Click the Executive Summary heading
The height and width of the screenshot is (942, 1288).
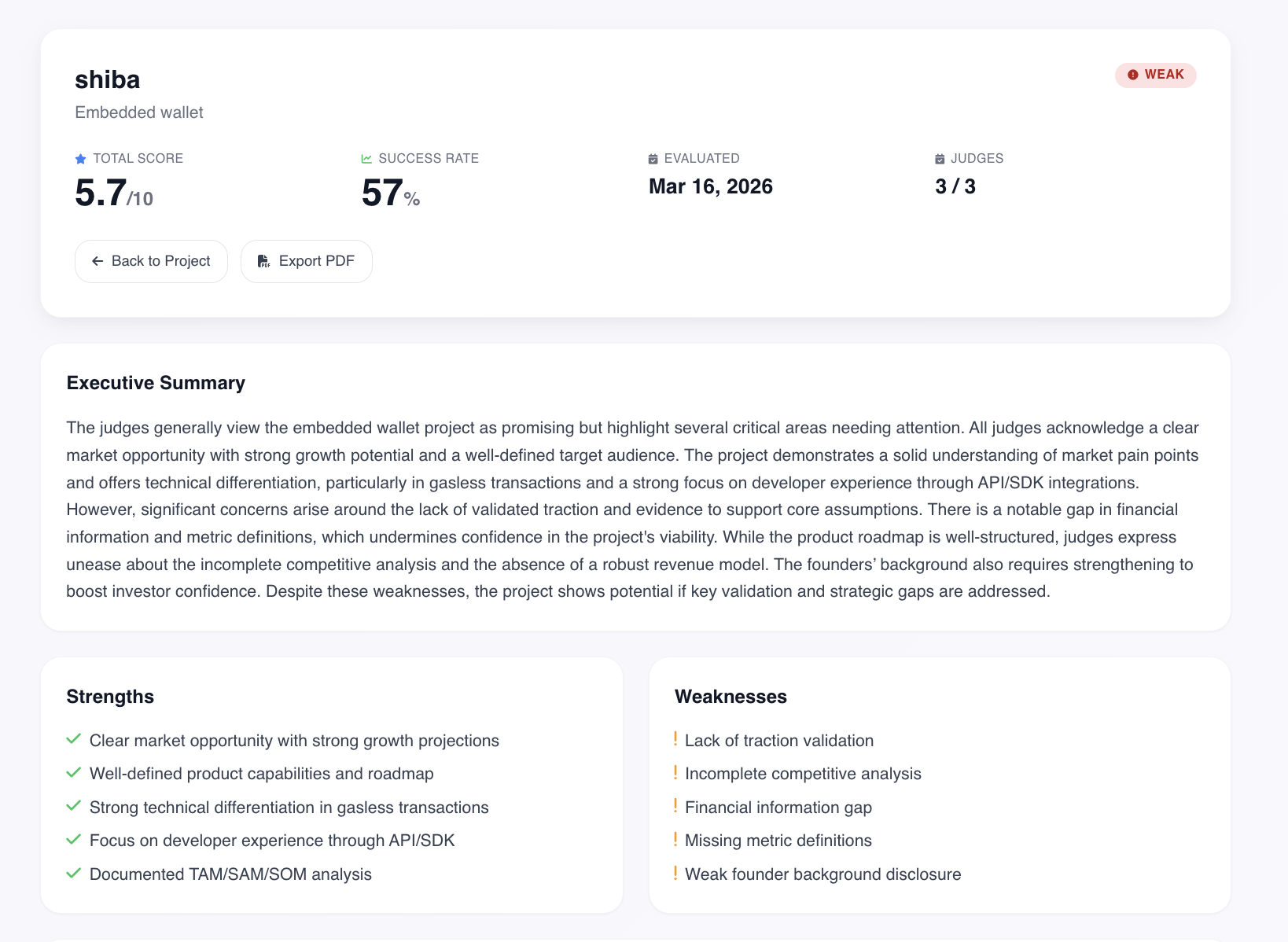pyautogui.click(x=156, y=383)
